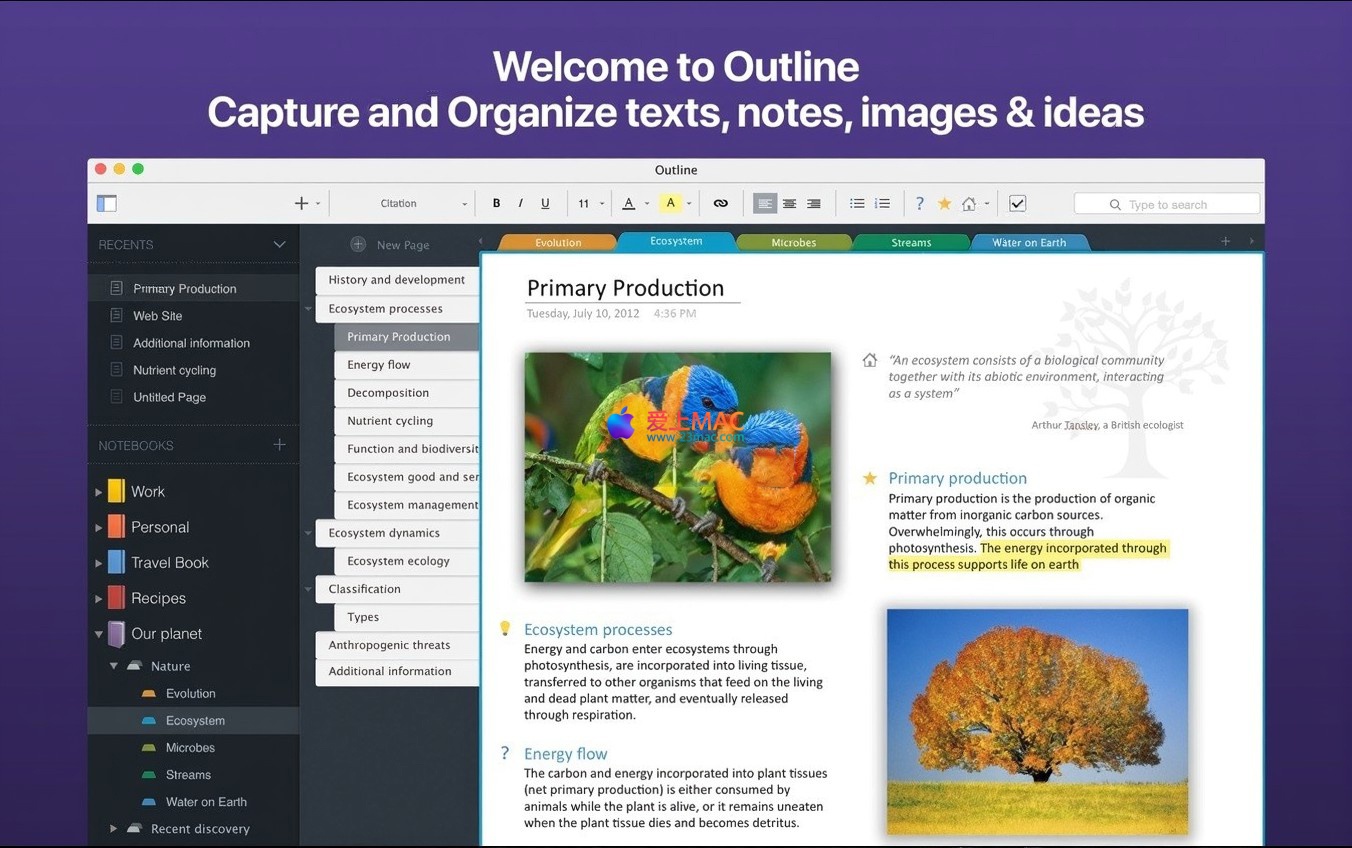This screenshot has height=848, width=1352.
Task: Add question mark tag from toolbar
Action: (x=919, y=204)
